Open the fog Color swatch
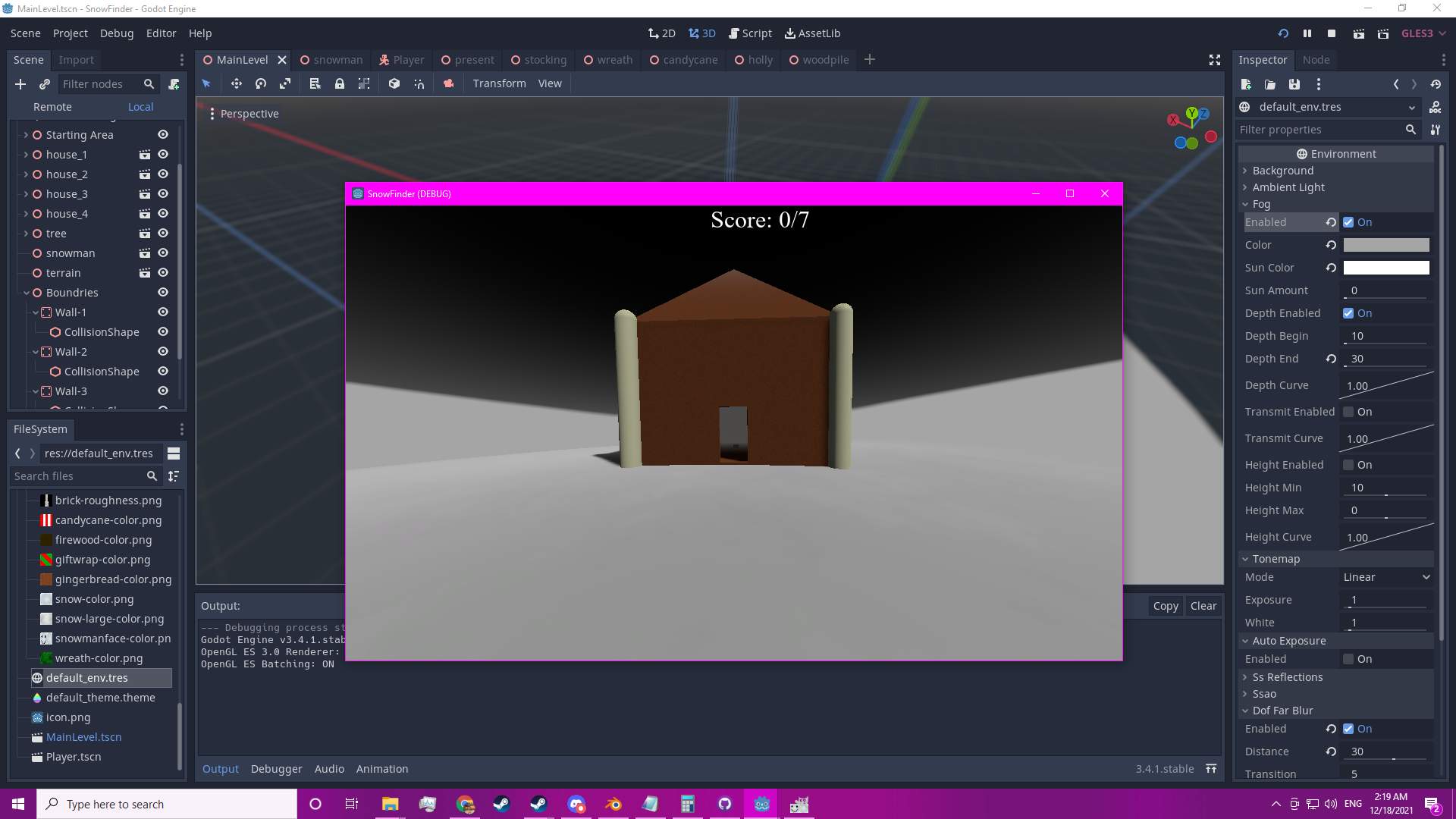The height and width of the screenshot is (819, 1456). pyautogui.click(x=1386, y=245)
